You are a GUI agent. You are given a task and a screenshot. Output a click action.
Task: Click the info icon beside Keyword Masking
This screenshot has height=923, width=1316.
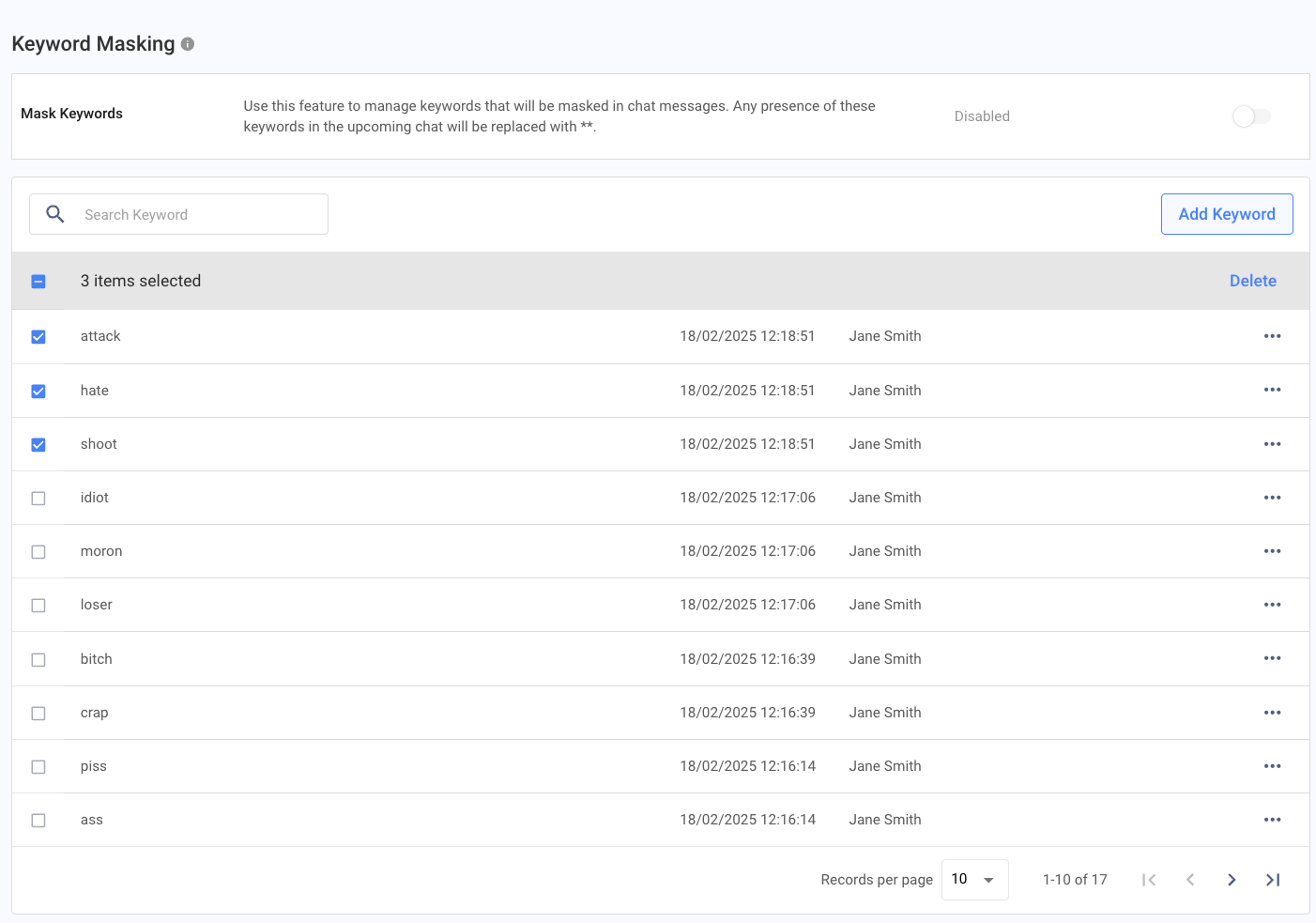(x=188, y=44)
